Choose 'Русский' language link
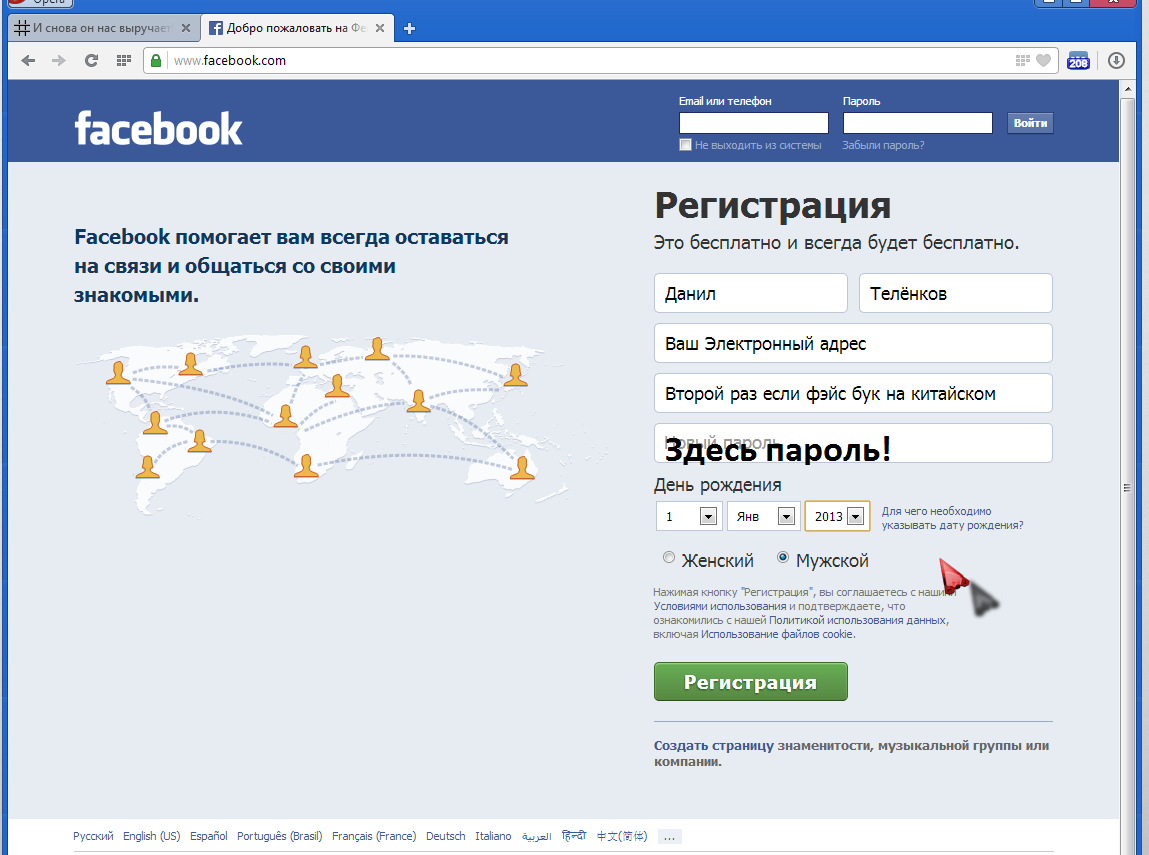This screenshot has width=1149, height=855. [x=93, y=836]
